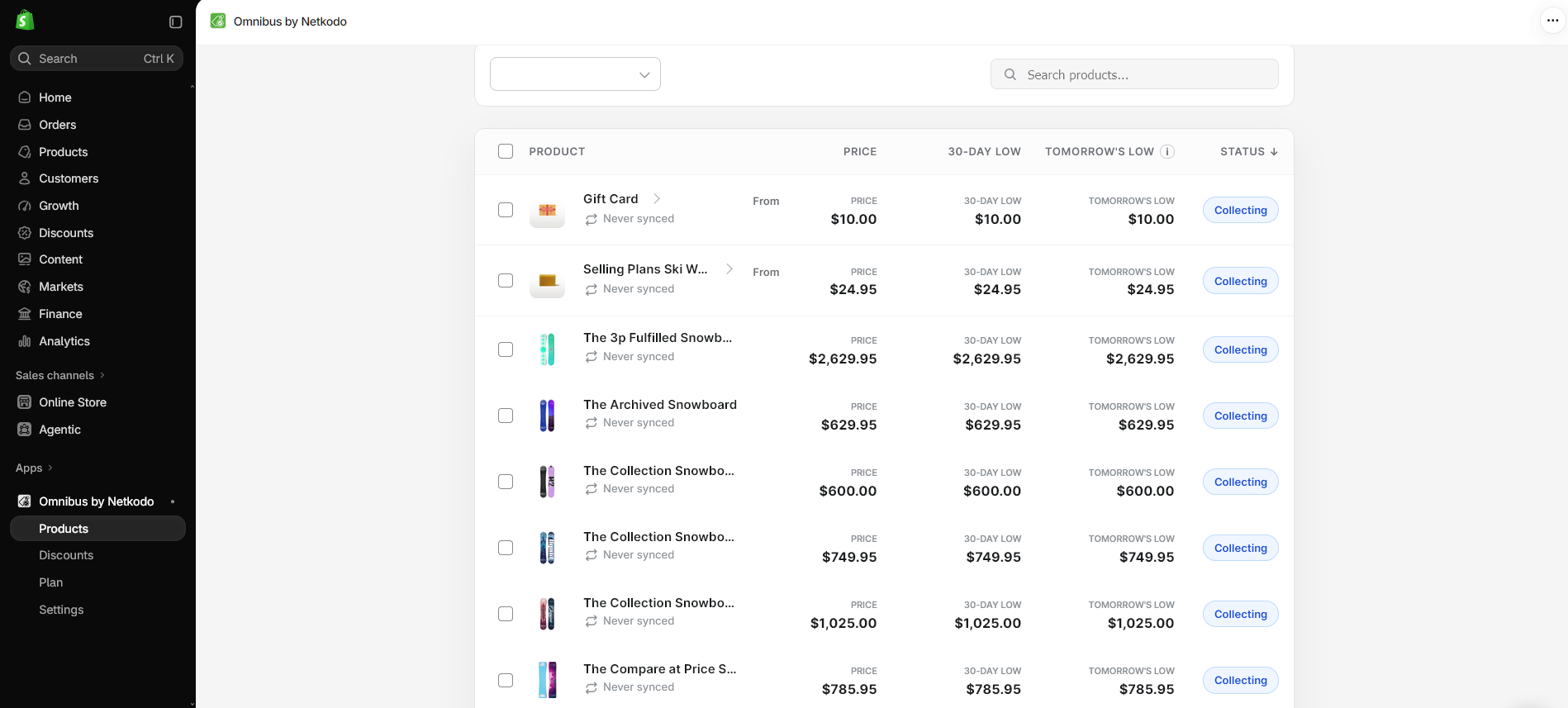Open the global Search bar
Image resolution: width=1568 pixels, height=708 pixels.
[x=97, y=59]
